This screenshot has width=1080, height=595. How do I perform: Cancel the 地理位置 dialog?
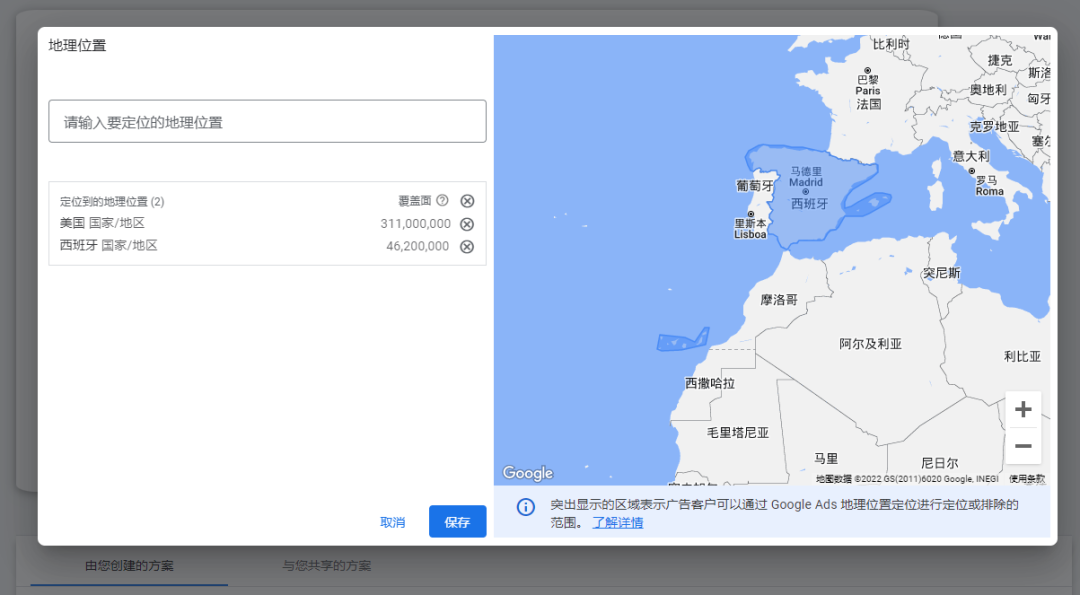pos(392,521)
